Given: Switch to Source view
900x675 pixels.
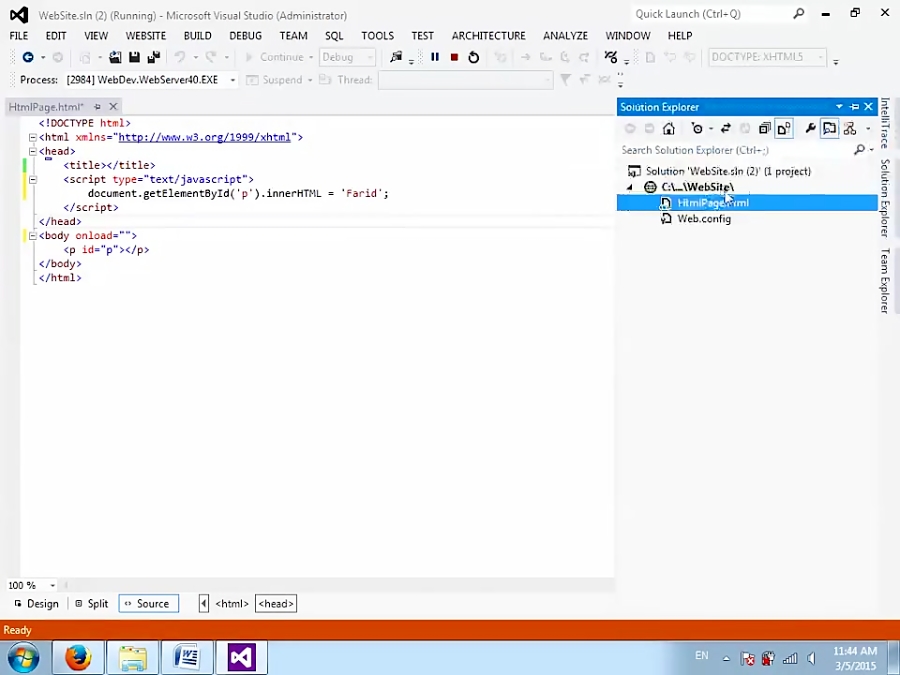Looking at the screenshot, I should click(149, 604).
